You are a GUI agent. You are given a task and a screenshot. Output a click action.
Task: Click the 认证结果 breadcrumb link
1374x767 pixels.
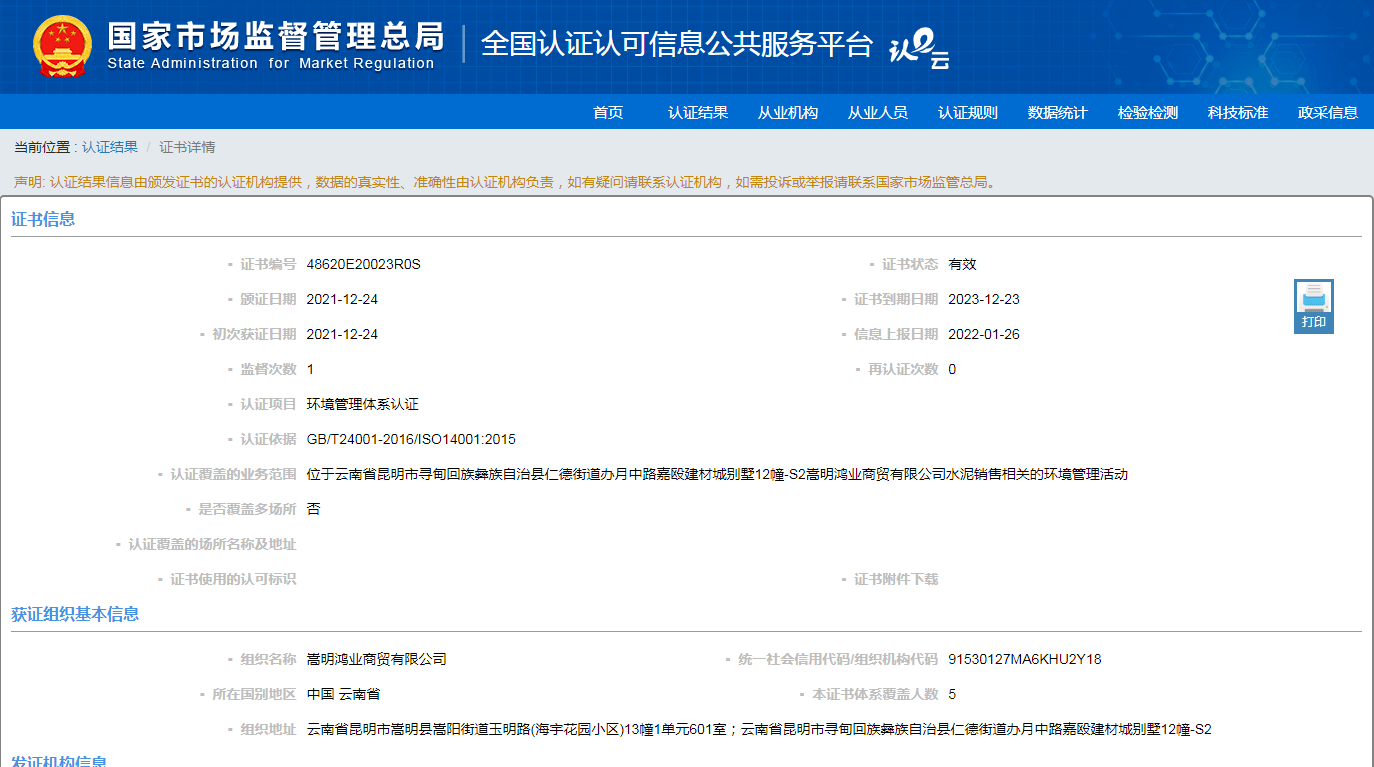(110, 148)
